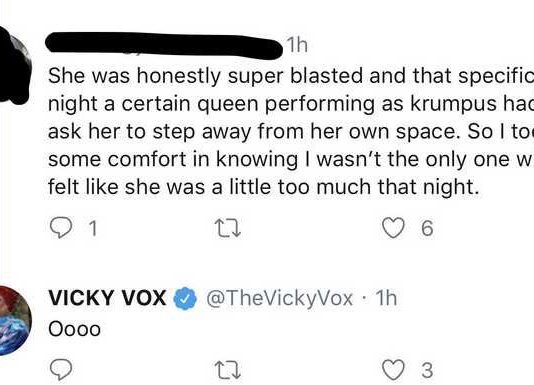This screenshot has height=385, width=534.
Task: Open the first tweet author's avatar
Action: click(x=14, y=65)
